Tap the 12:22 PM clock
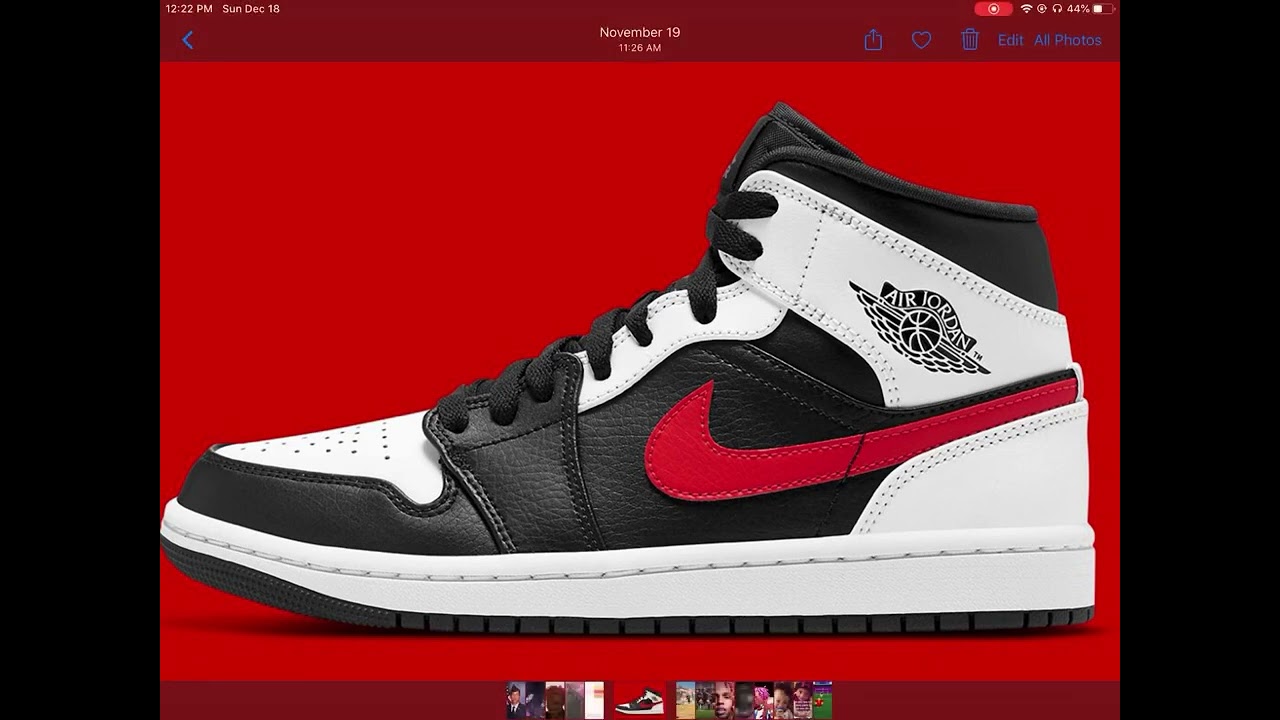The height and width of the screenshot is (720, 1280). pos(189,9)
